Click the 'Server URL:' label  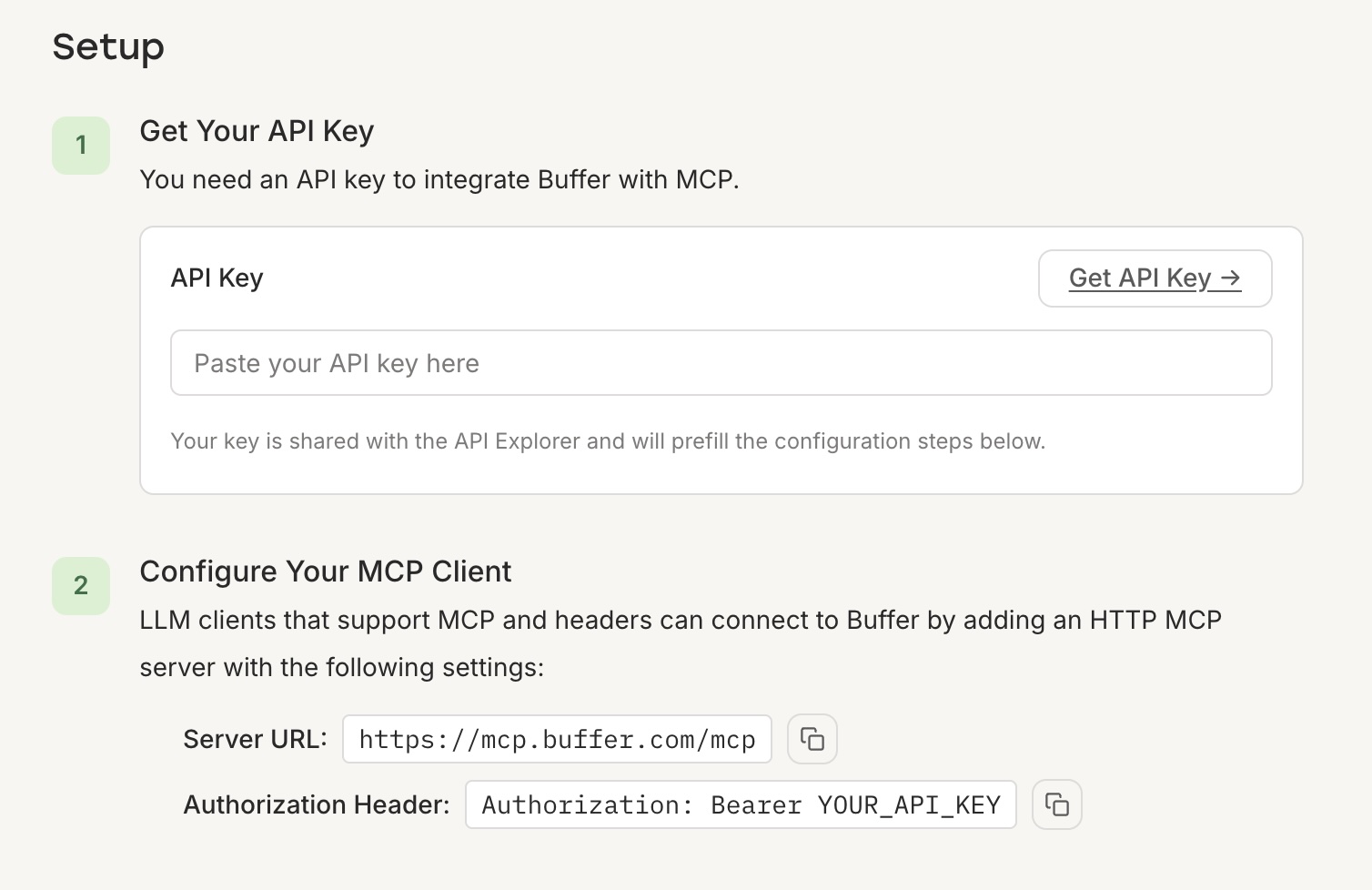point(255,739)
